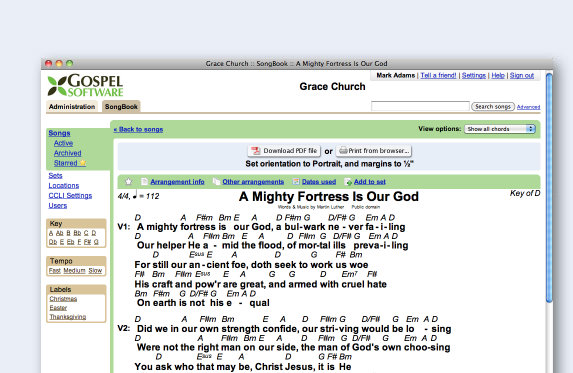This screenshot has height=373, width=573.
Task: Click the Other arrangements documents icon
Action: pos(217,182)
